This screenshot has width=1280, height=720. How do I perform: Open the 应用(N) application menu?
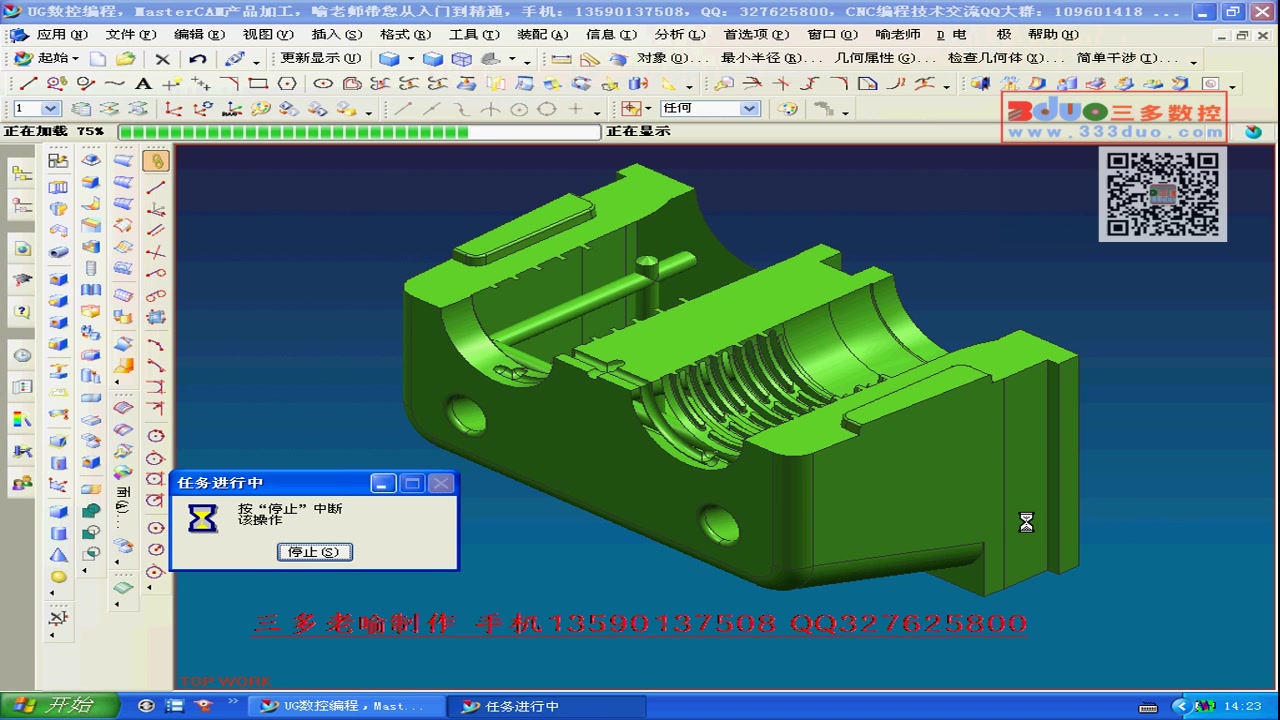point(62,34)
